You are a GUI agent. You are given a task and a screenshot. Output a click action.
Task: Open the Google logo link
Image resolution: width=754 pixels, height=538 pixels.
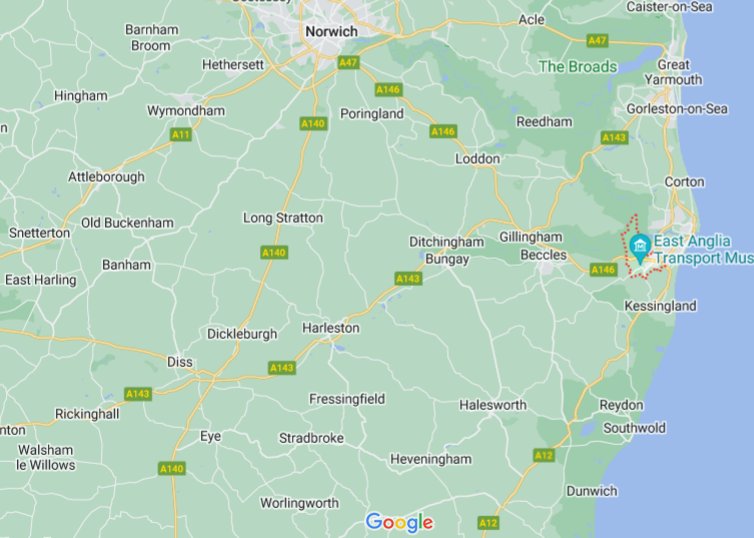point(400,523)
